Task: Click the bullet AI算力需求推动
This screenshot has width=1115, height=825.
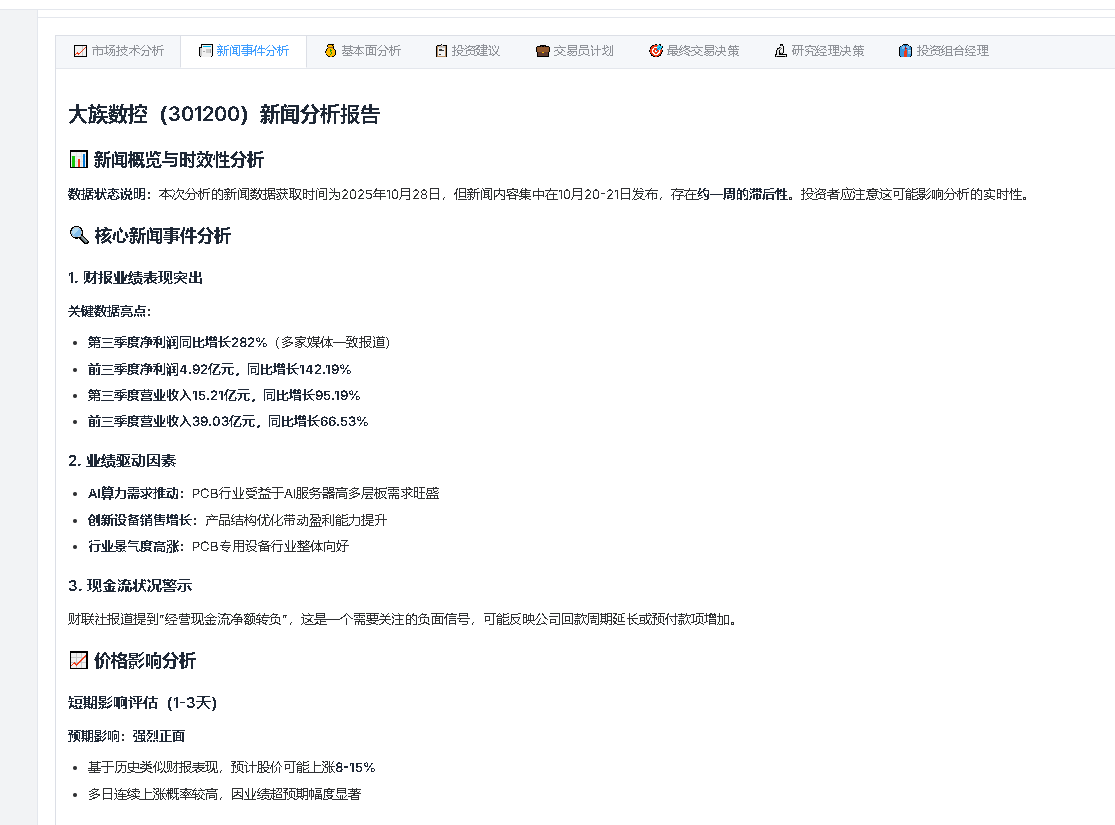Action: coord(263,494)
